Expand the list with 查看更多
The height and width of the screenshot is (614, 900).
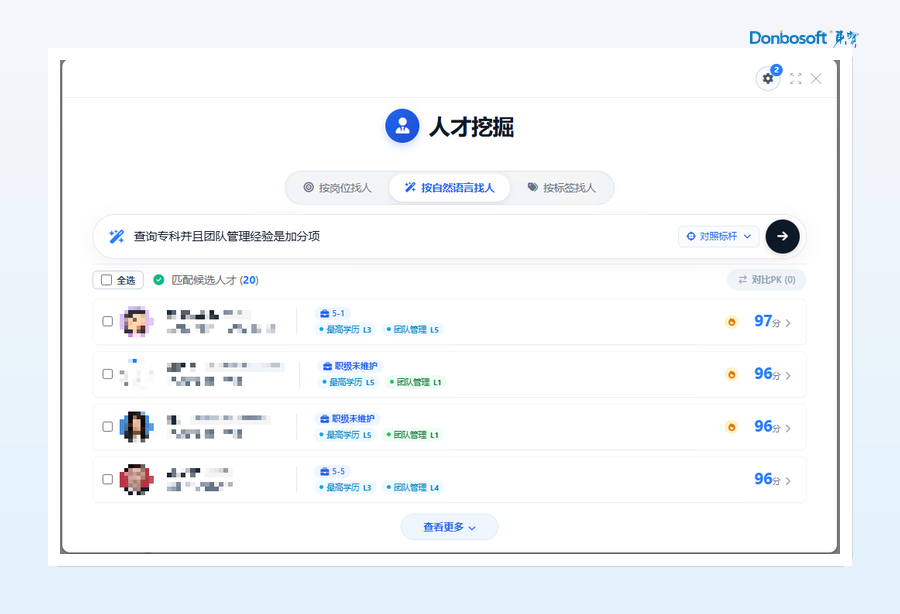point(449,527)
